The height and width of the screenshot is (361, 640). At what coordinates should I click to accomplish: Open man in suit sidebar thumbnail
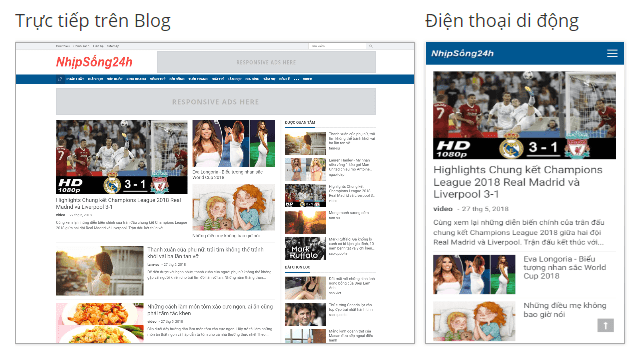tap(305, 314)
